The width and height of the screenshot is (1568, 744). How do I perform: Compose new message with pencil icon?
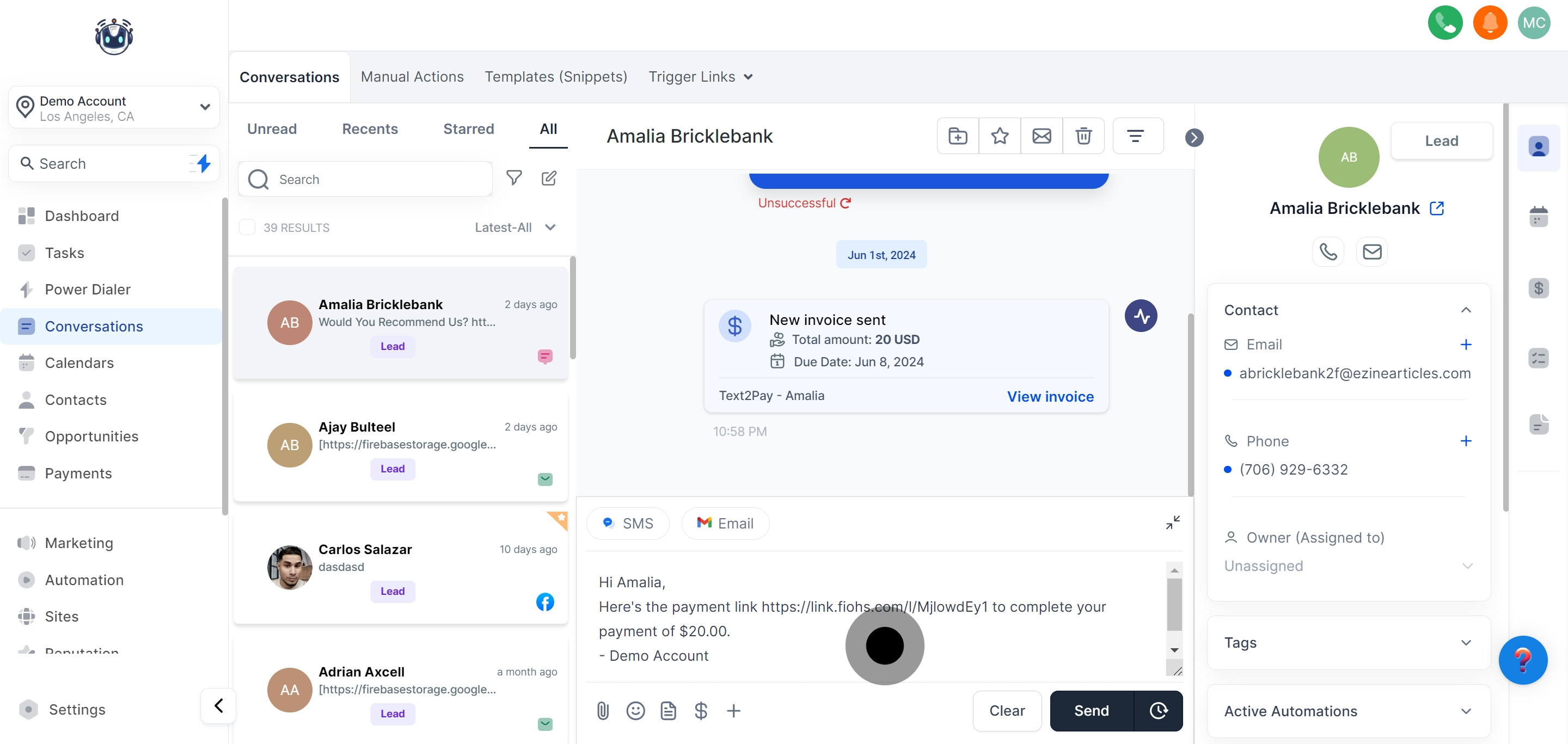[x=549, y=177]
